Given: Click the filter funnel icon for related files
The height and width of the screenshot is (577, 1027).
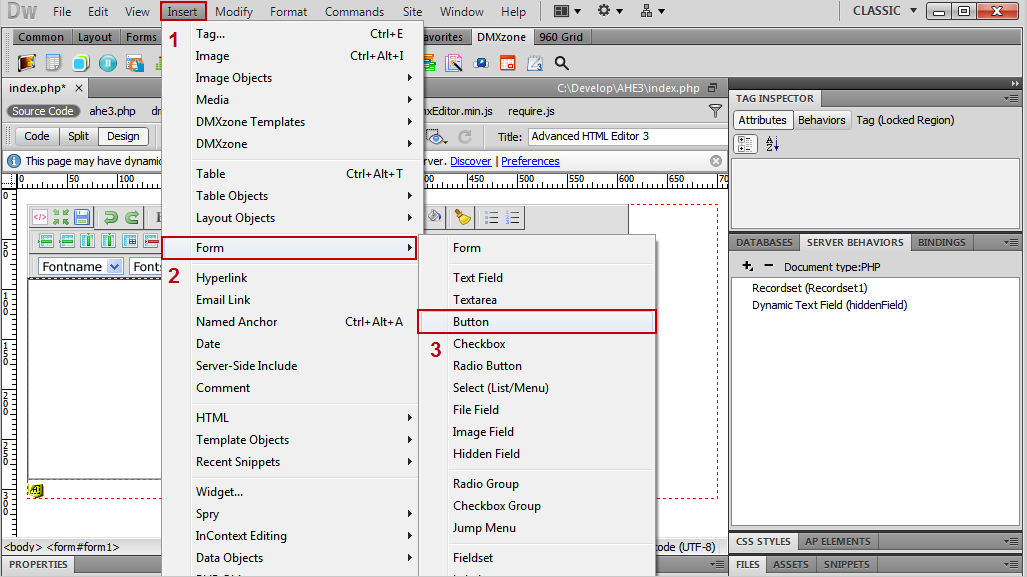Looking at the screenshot, I should click(x=715, y=111).
